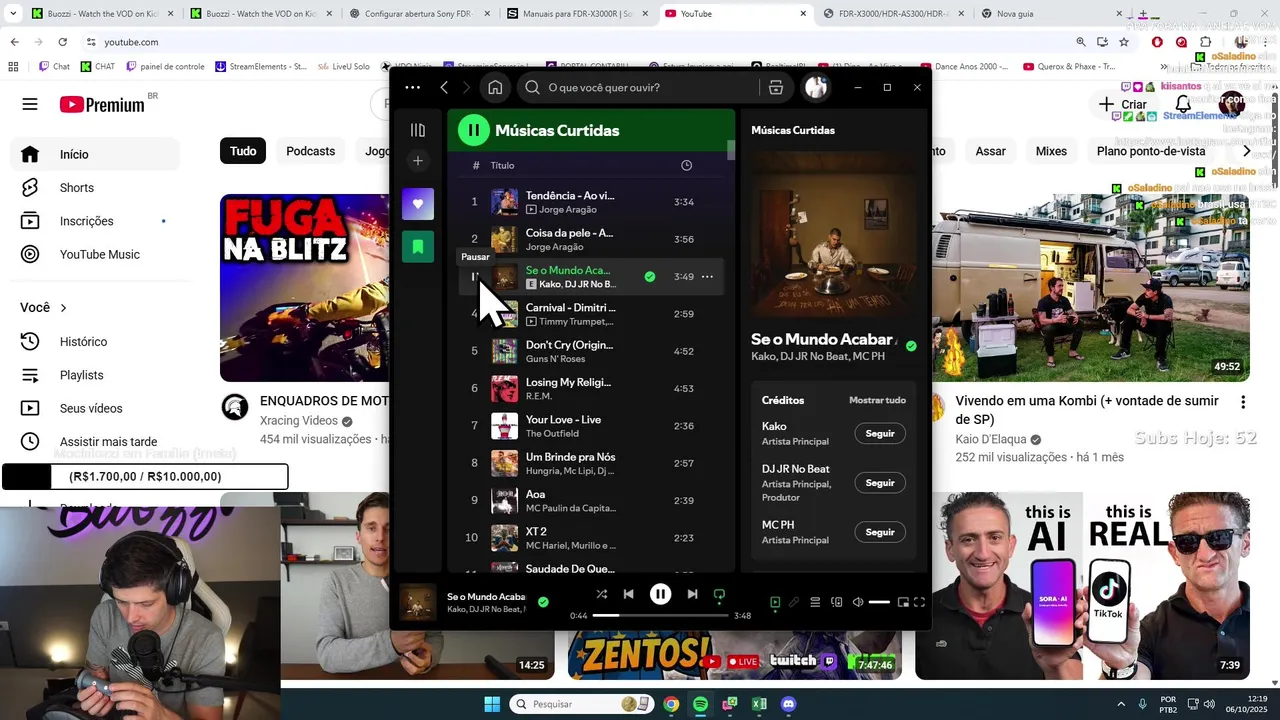The height and width of the screenshot is (720, 1280).
Task: Open the play queue
Action: click(815, 602)
